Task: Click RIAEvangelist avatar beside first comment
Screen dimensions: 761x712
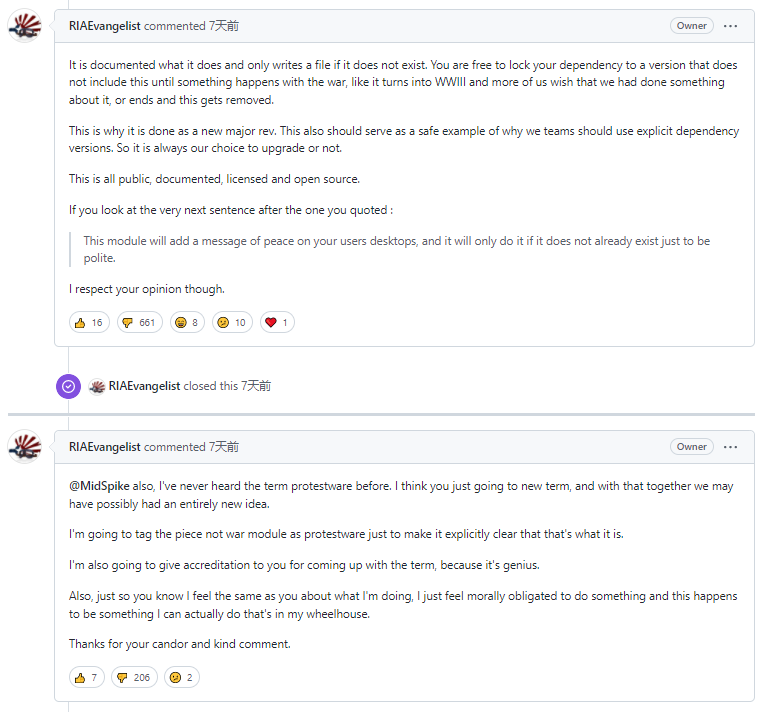Action: click(25, 26)
